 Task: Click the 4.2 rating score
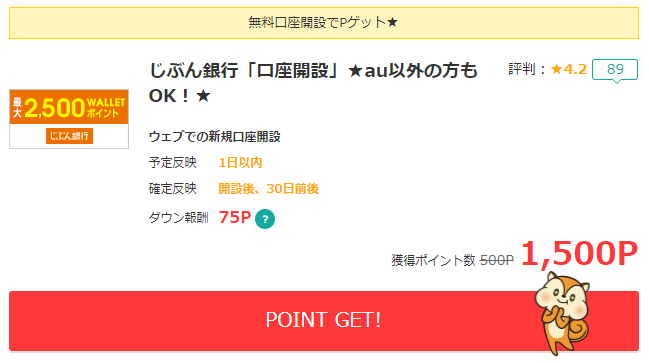(575, 69)
